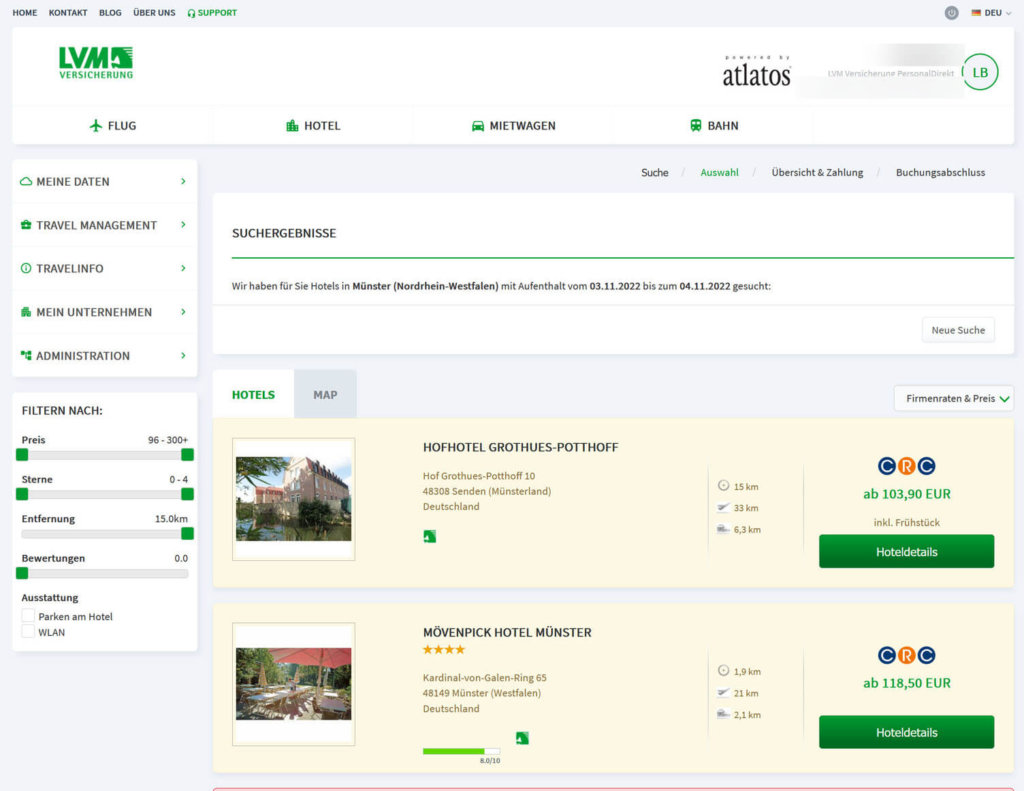Click the Preis slider left handle
This screenshot has width=1024, height=791.
click(22, 455)
